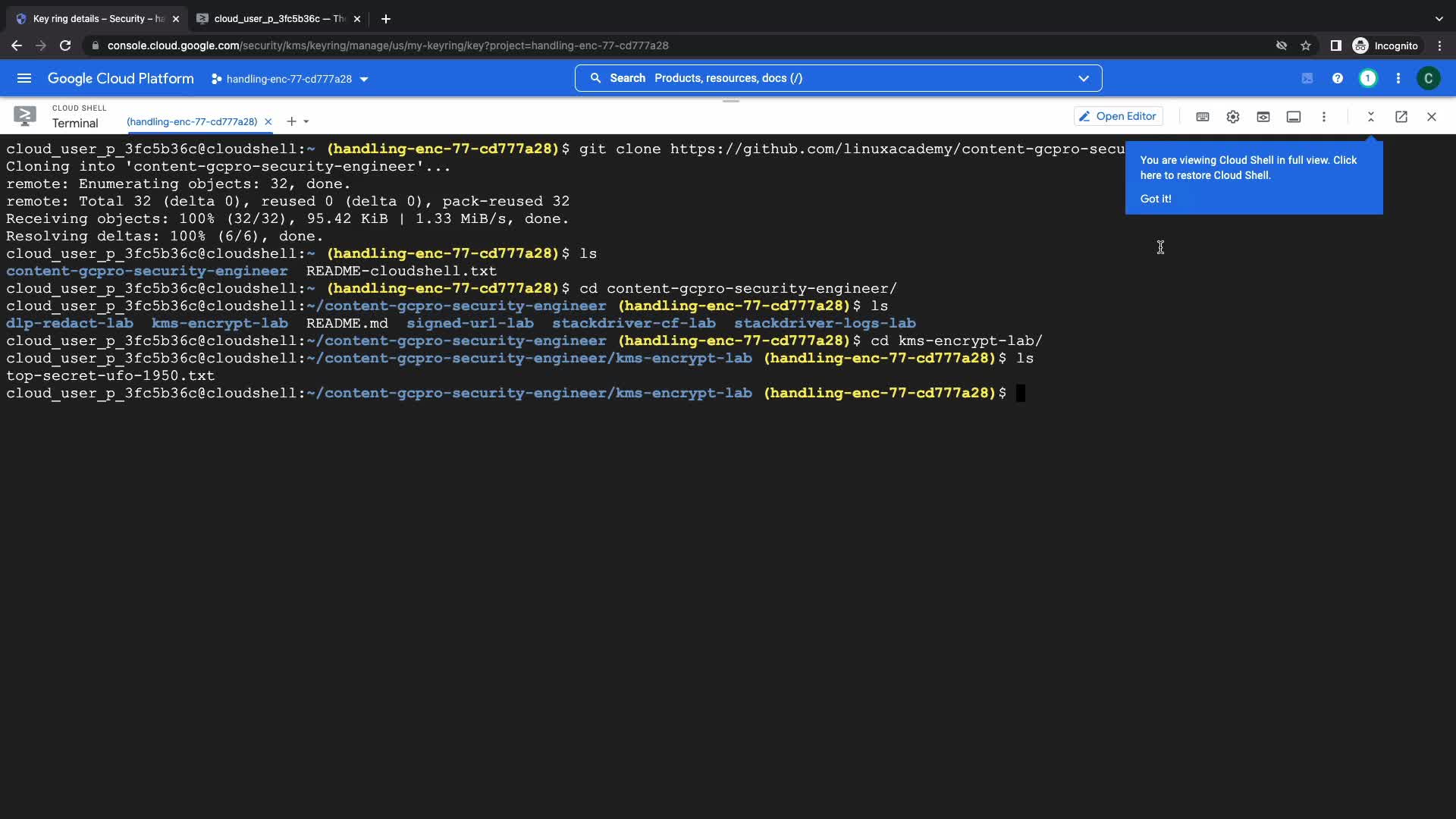The width and height of the screenshot is (1456, 819).
Task: Open the notifications badge showing 1
Action: (1367, 78)
